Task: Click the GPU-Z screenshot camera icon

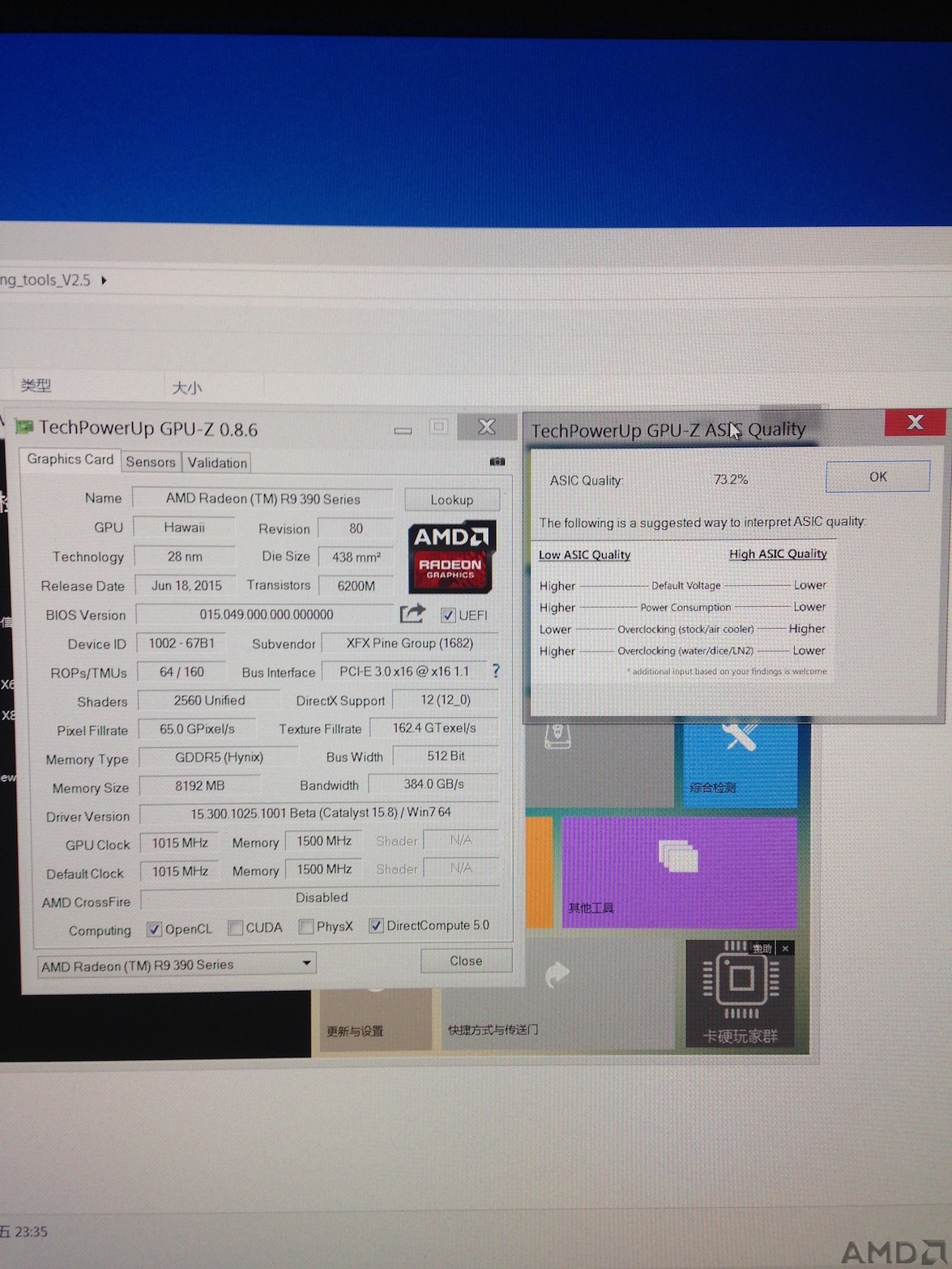Action: (497, 461)
